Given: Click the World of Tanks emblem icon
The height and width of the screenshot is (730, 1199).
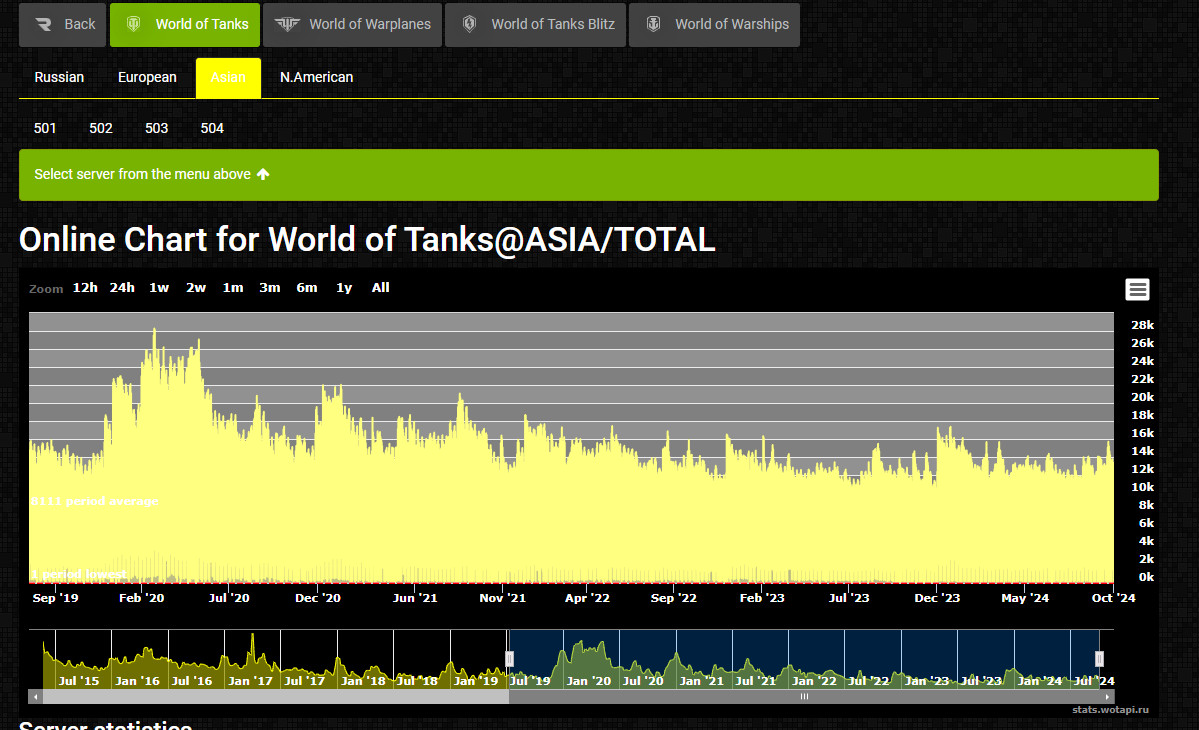Looking at the screenshot, I should tap(134, 24).
